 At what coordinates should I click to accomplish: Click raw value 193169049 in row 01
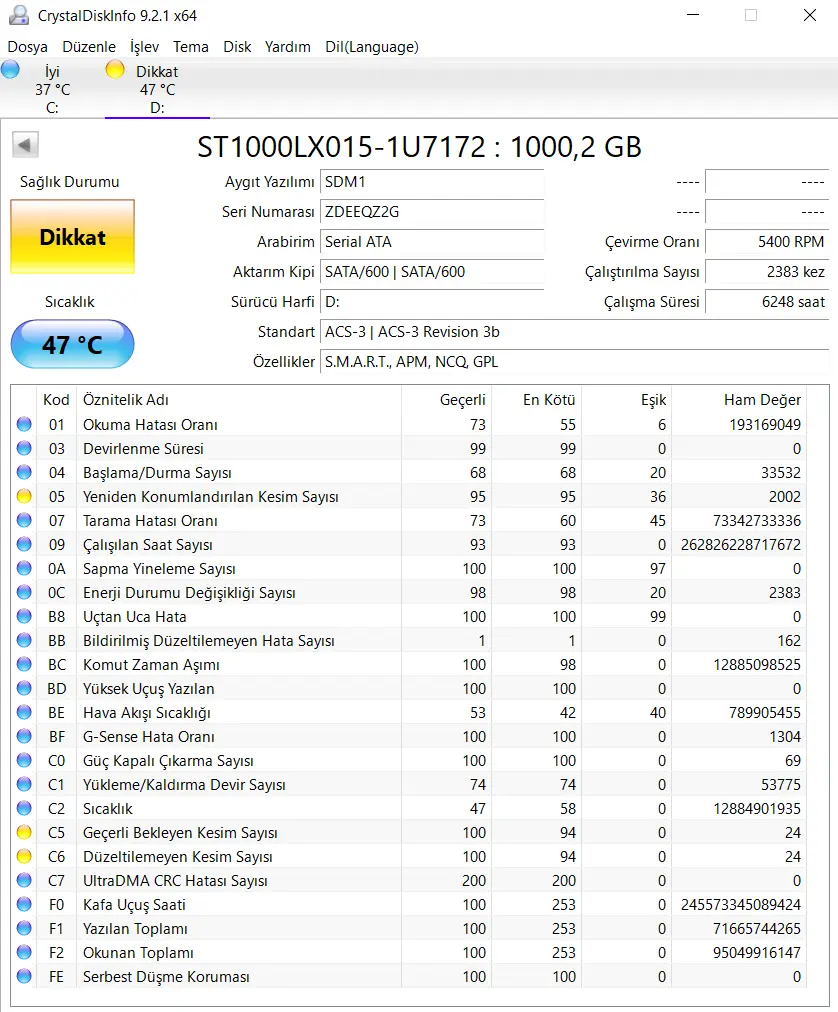pyautogui.click(x=765, y=424)
